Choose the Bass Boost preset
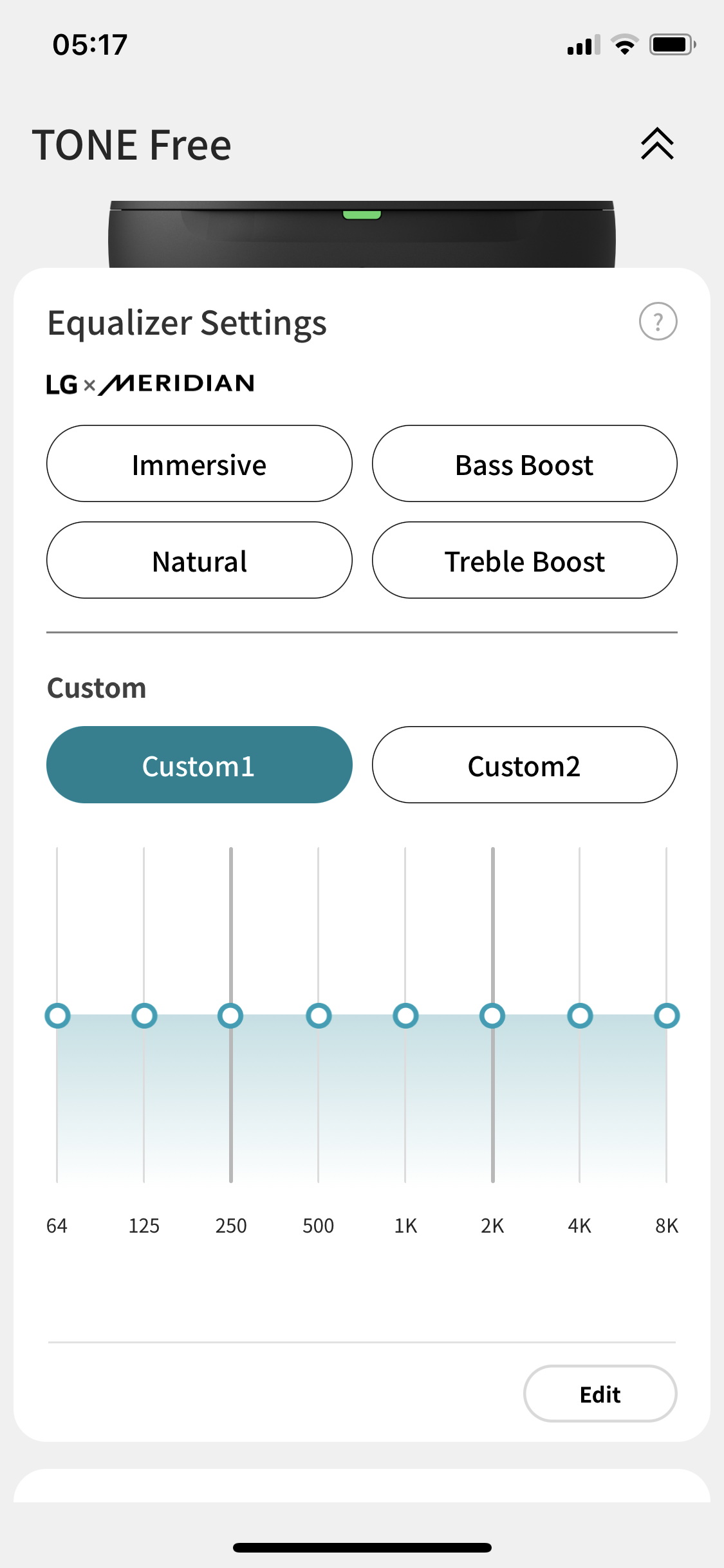This screenshot has width=724, height=1568. click(x=524, y=463)
